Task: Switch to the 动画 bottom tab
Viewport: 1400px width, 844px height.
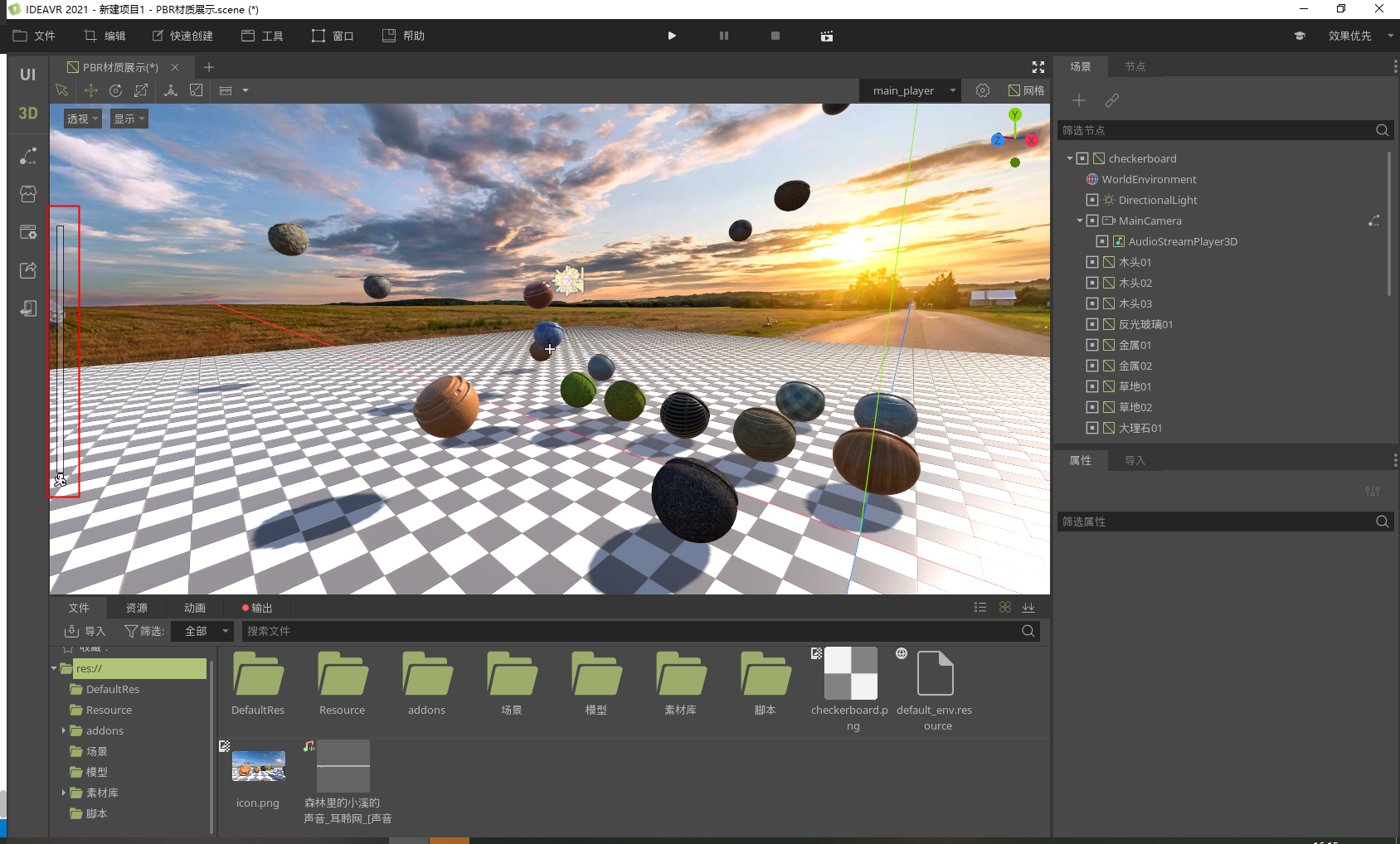Action: (x=195, y=608)
